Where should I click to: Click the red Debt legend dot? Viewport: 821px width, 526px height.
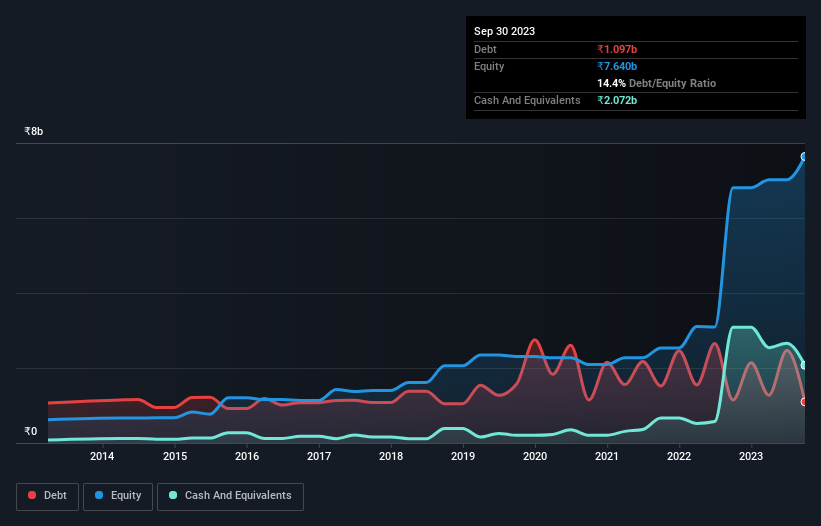[32, 495]
